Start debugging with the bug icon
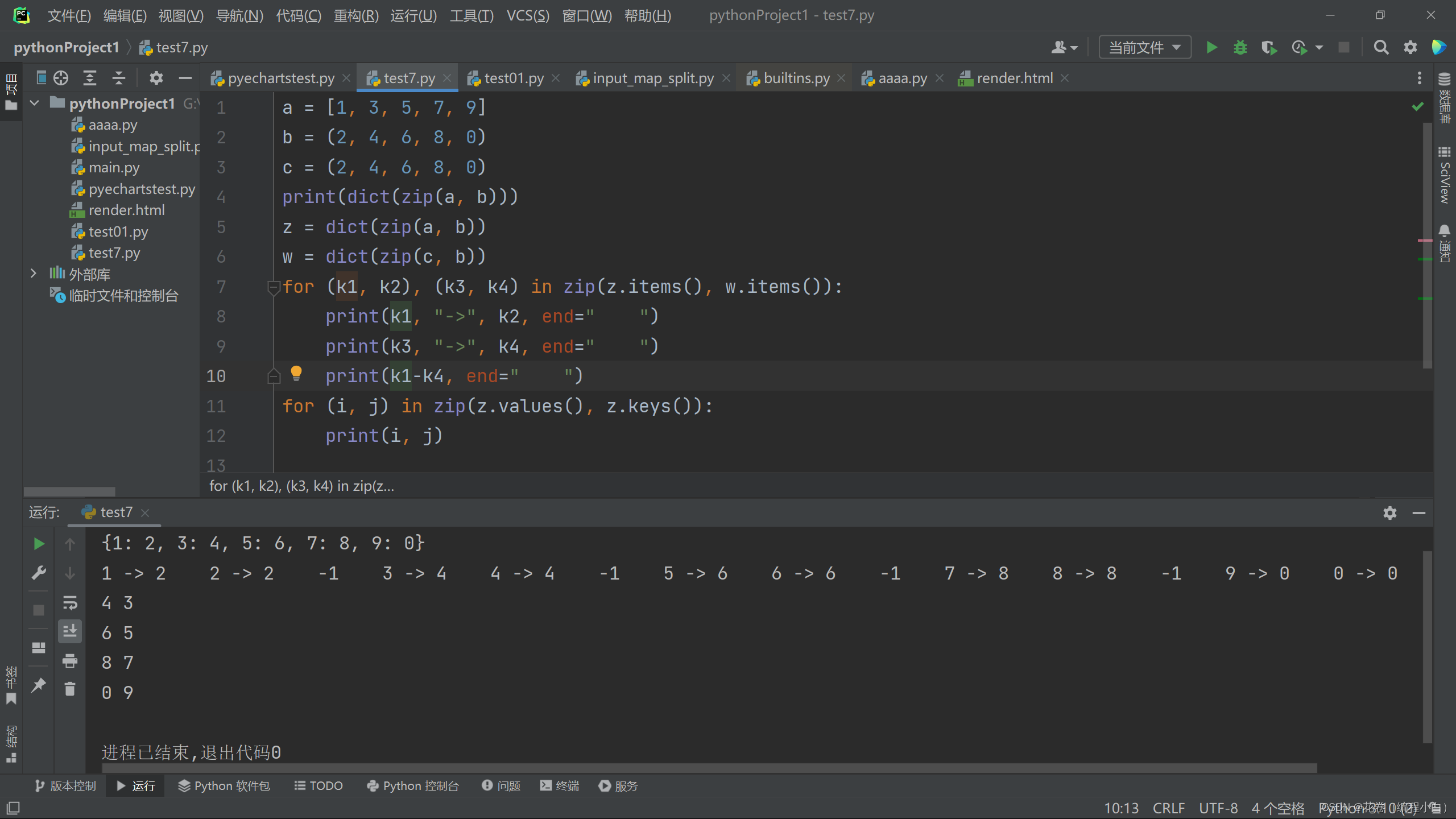This screenshot has height=819, width=1456. click(x=1240, y=47)
